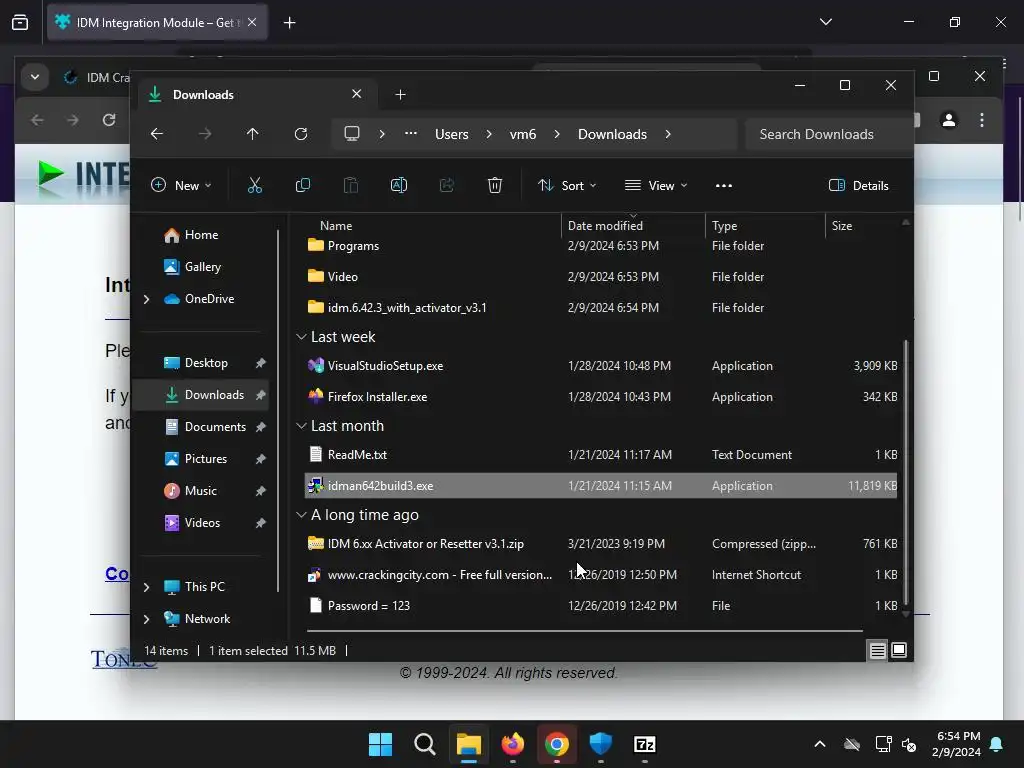Screen dimensions: 1024x768
Task: Open pinned Music folder
Action: pyautogui.click(x=200, y=491)
